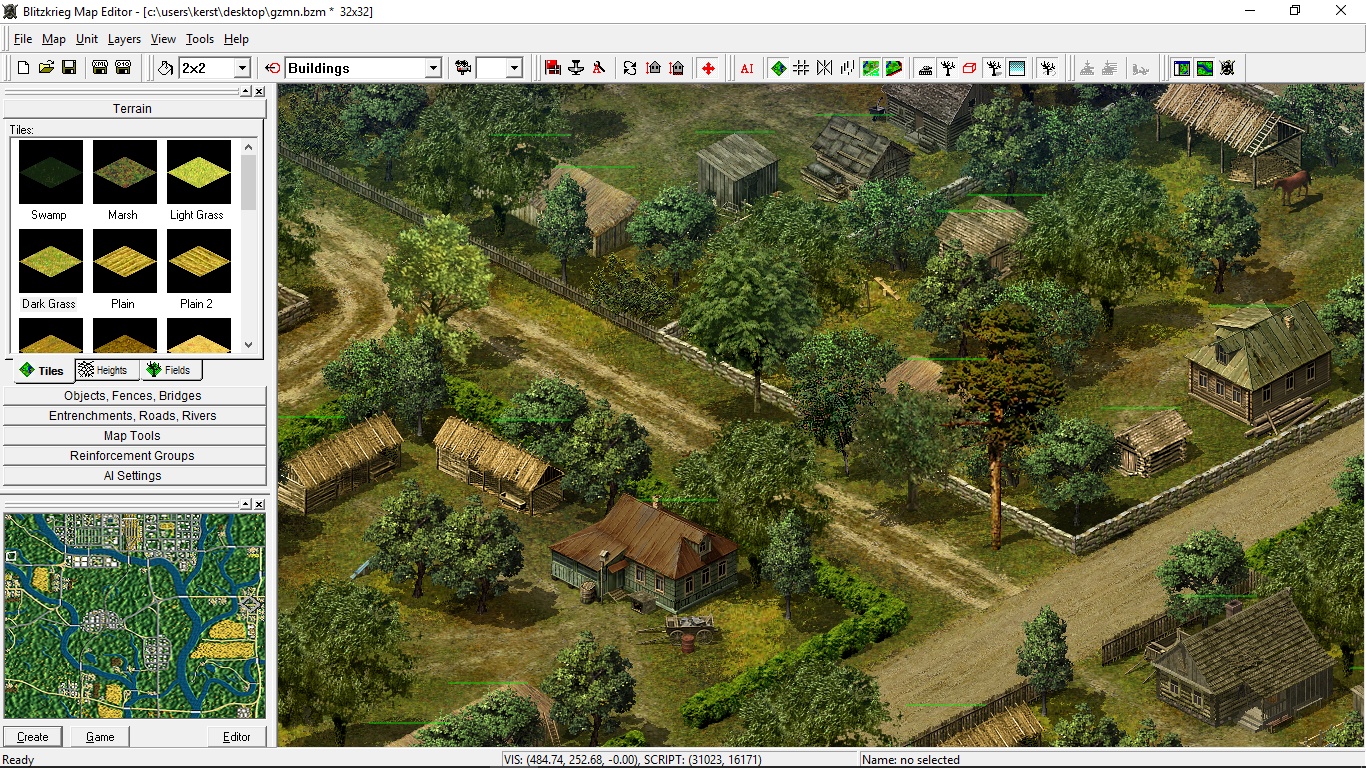
Task: Click the rotate arrows icon
Action: point(630,68)
